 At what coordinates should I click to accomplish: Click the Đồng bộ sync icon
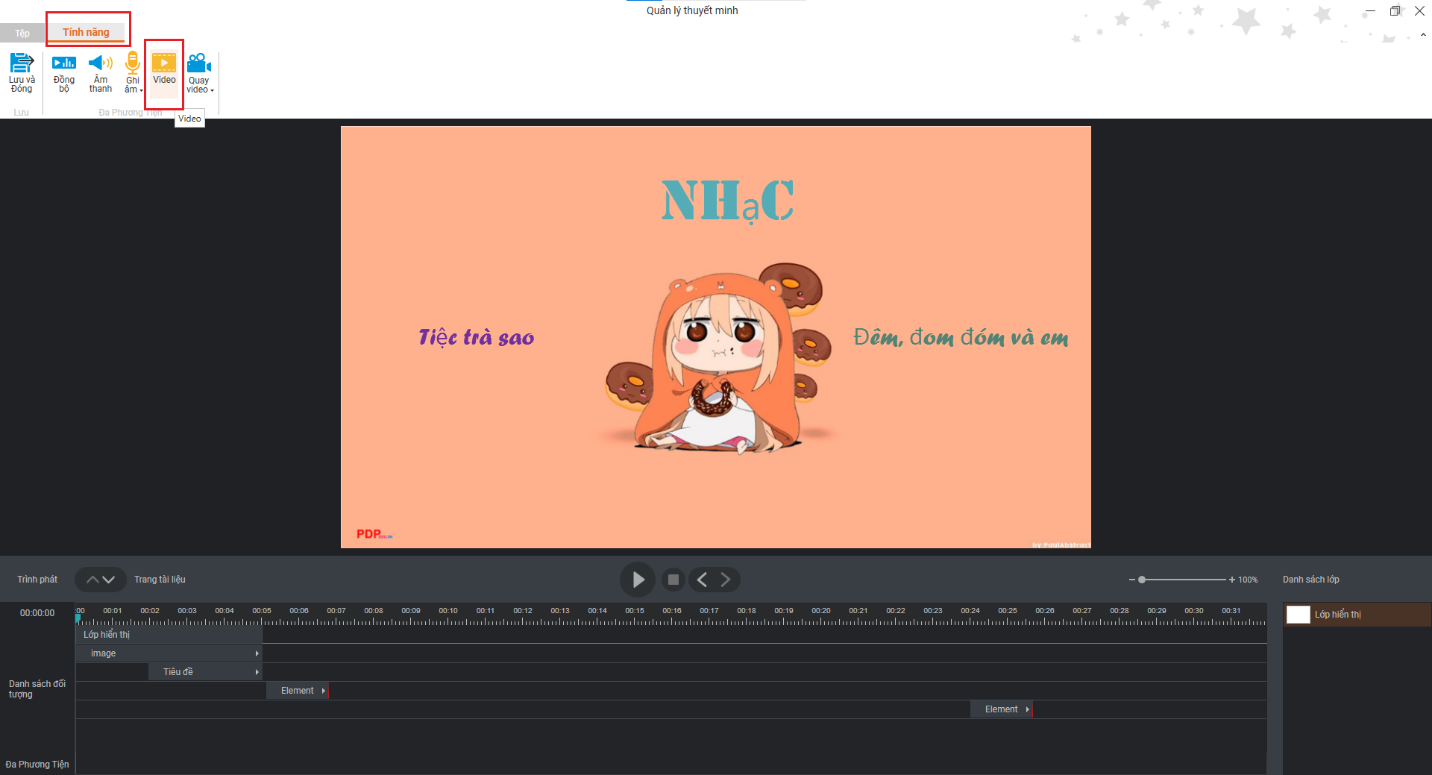pos(64,62)
